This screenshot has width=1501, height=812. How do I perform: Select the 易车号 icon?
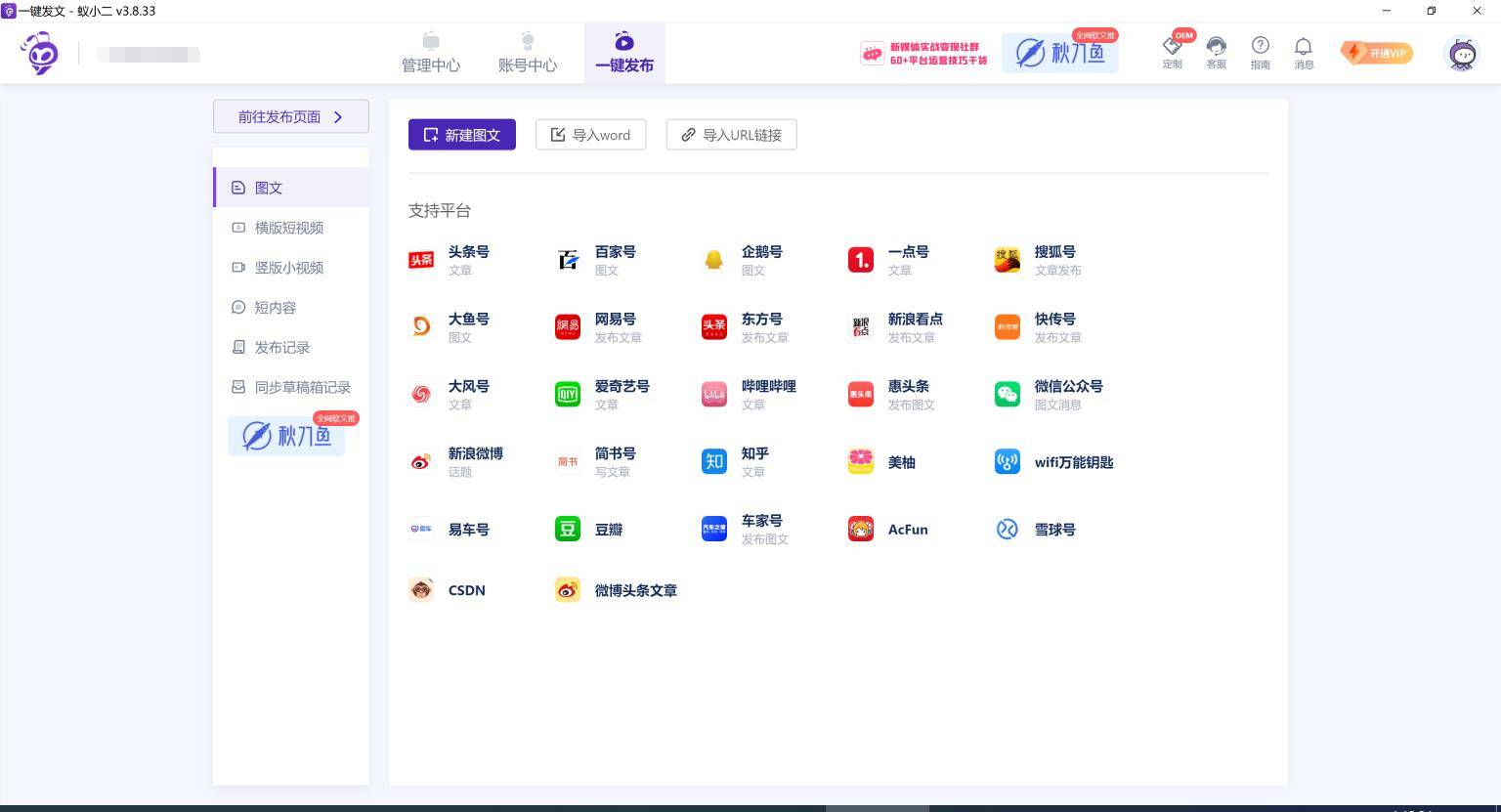[421, 530]
